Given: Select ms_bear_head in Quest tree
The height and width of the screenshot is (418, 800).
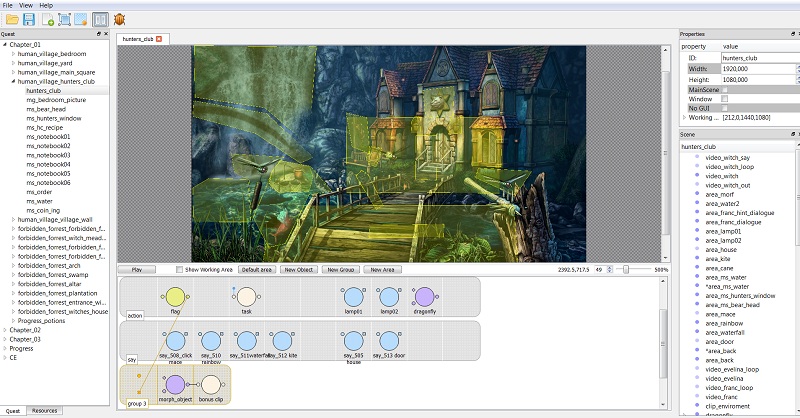Looking at the screenshot, I should click(x=46, y=109).
